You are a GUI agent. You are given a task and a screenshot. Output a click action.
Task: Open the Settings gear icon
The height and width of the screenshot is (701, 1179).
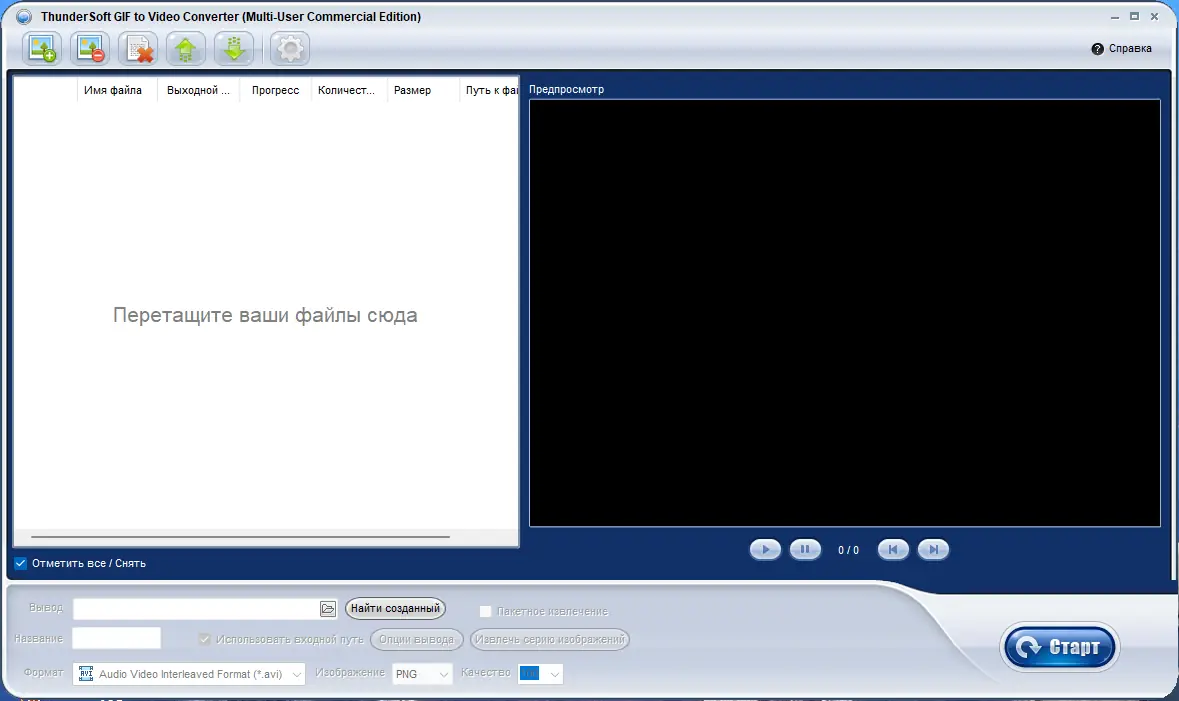point(289,47)
